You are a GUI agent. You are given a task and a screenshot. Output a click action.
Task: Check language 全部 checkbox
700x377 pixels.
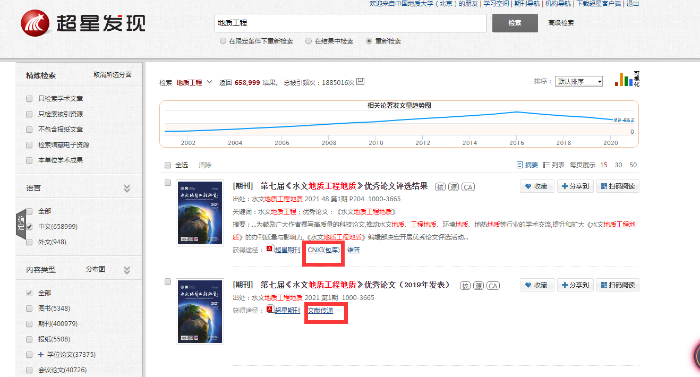pyautogui.click(x=29, y=211)
